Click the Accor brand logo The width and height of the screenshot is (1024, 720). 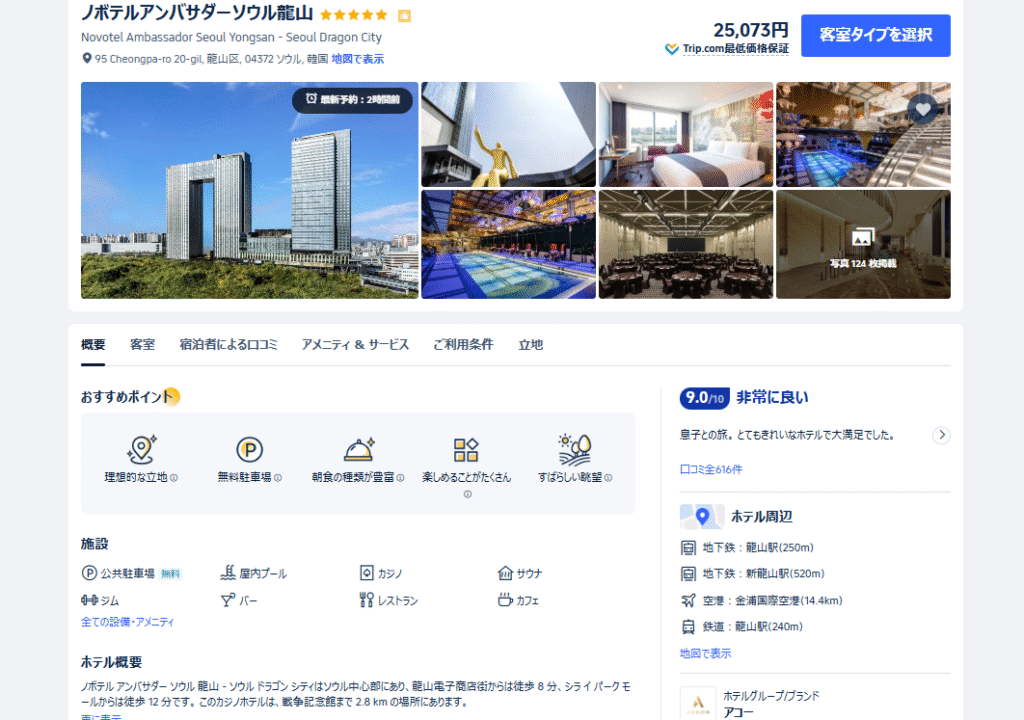pyautogui.click(x=698, y=703)
